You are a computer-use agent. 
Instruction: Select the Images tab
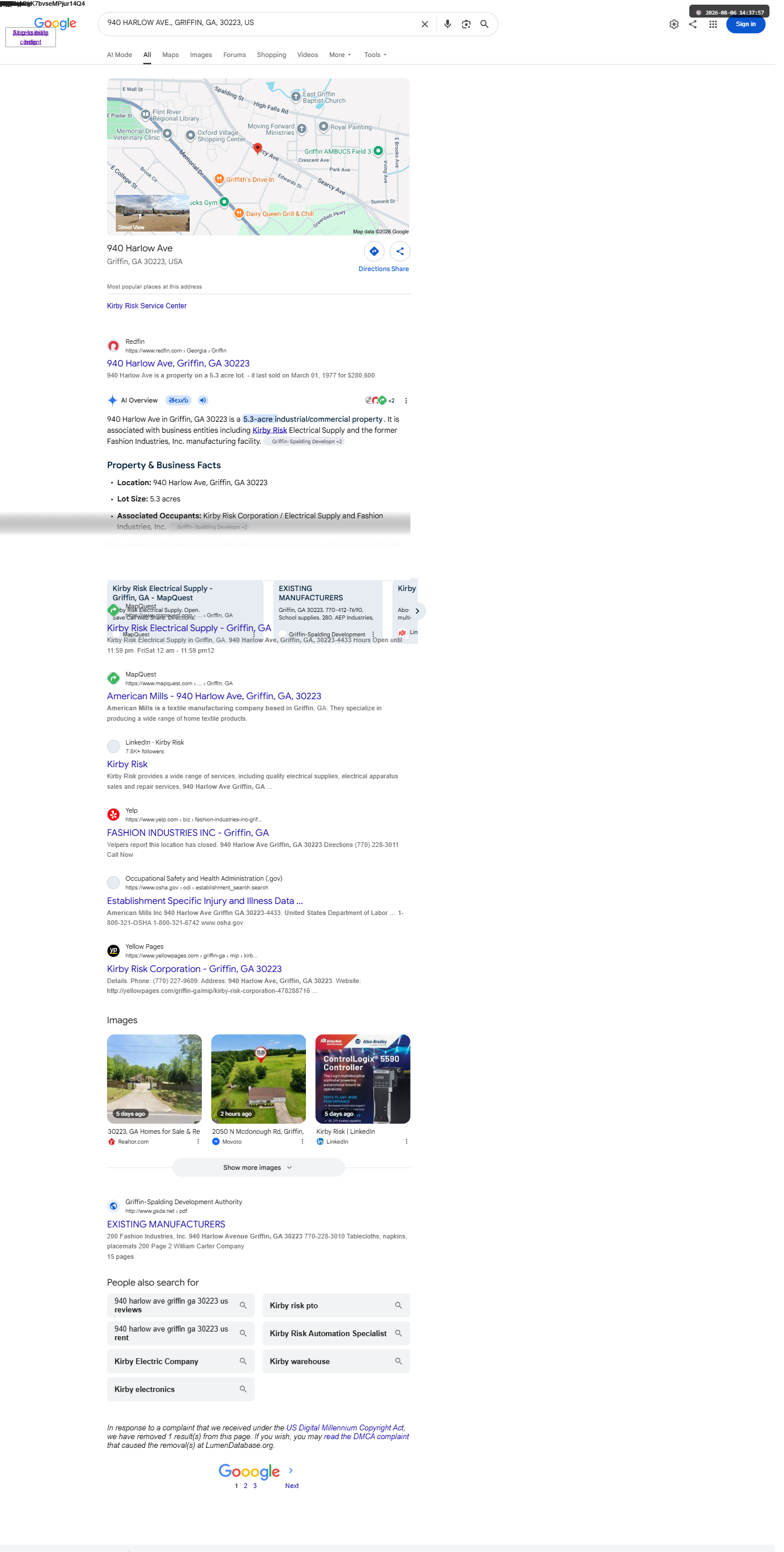click(x=201, y=55)
